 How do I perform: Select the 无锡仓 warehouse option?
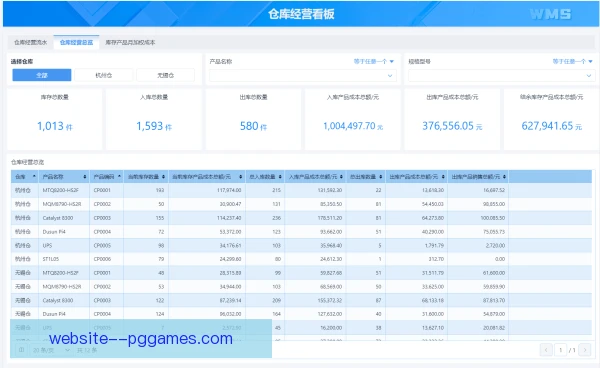165,75
